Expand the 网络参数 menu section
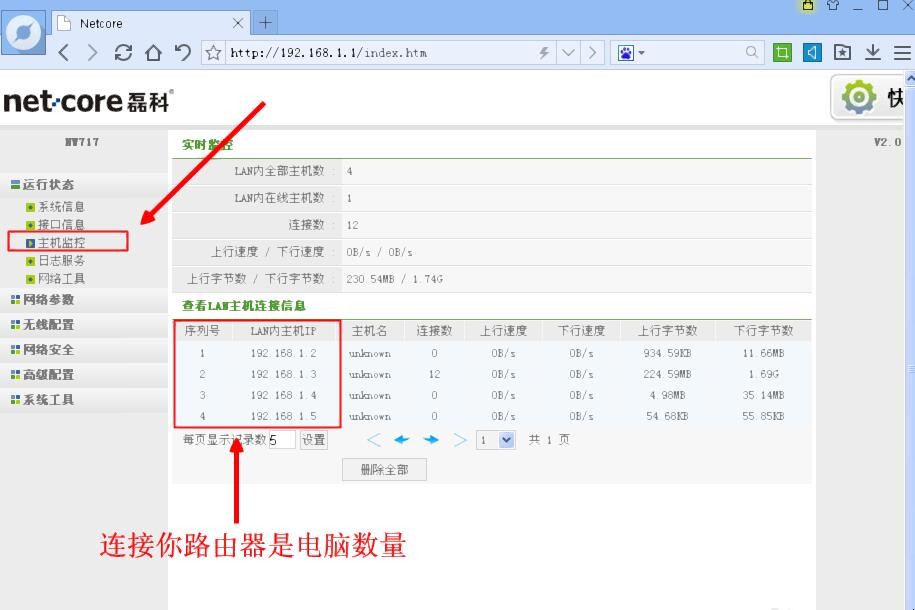915x610 pixels. [48, 300]
